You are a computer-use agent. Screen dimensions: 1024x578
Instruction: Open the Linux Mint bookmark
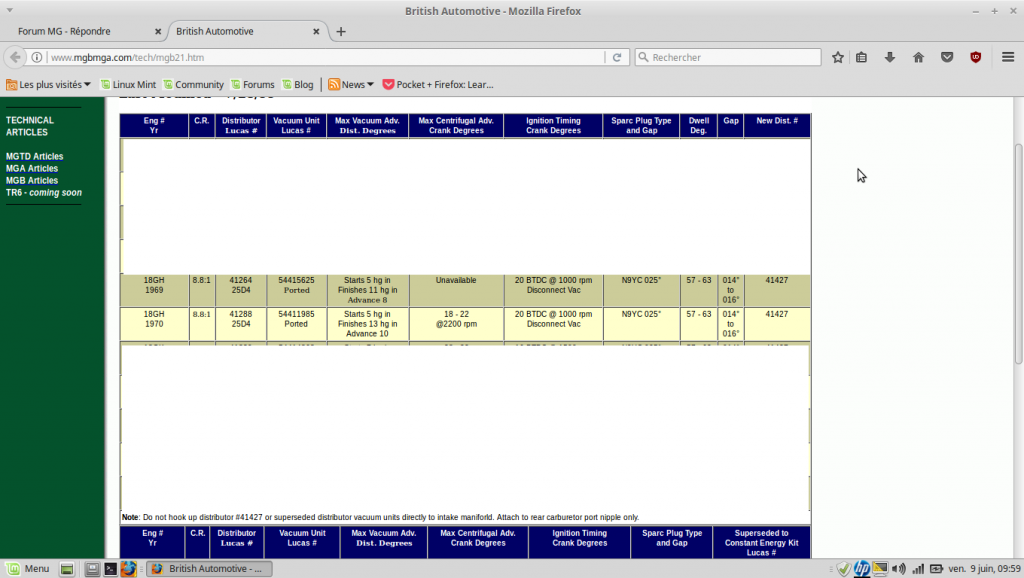(128, 84)
